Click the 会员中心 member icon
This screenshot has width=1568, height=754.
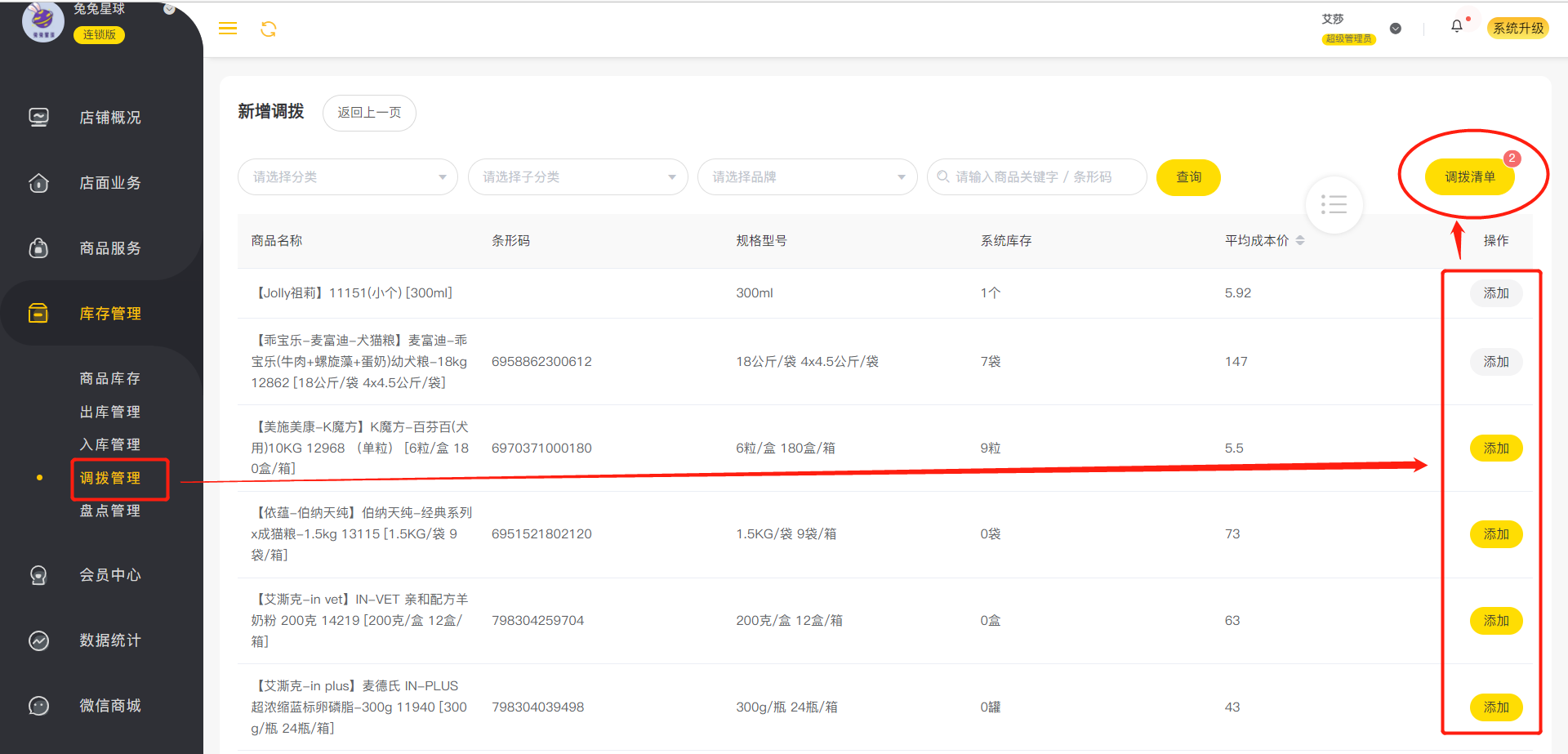click(x=38, y=575)
